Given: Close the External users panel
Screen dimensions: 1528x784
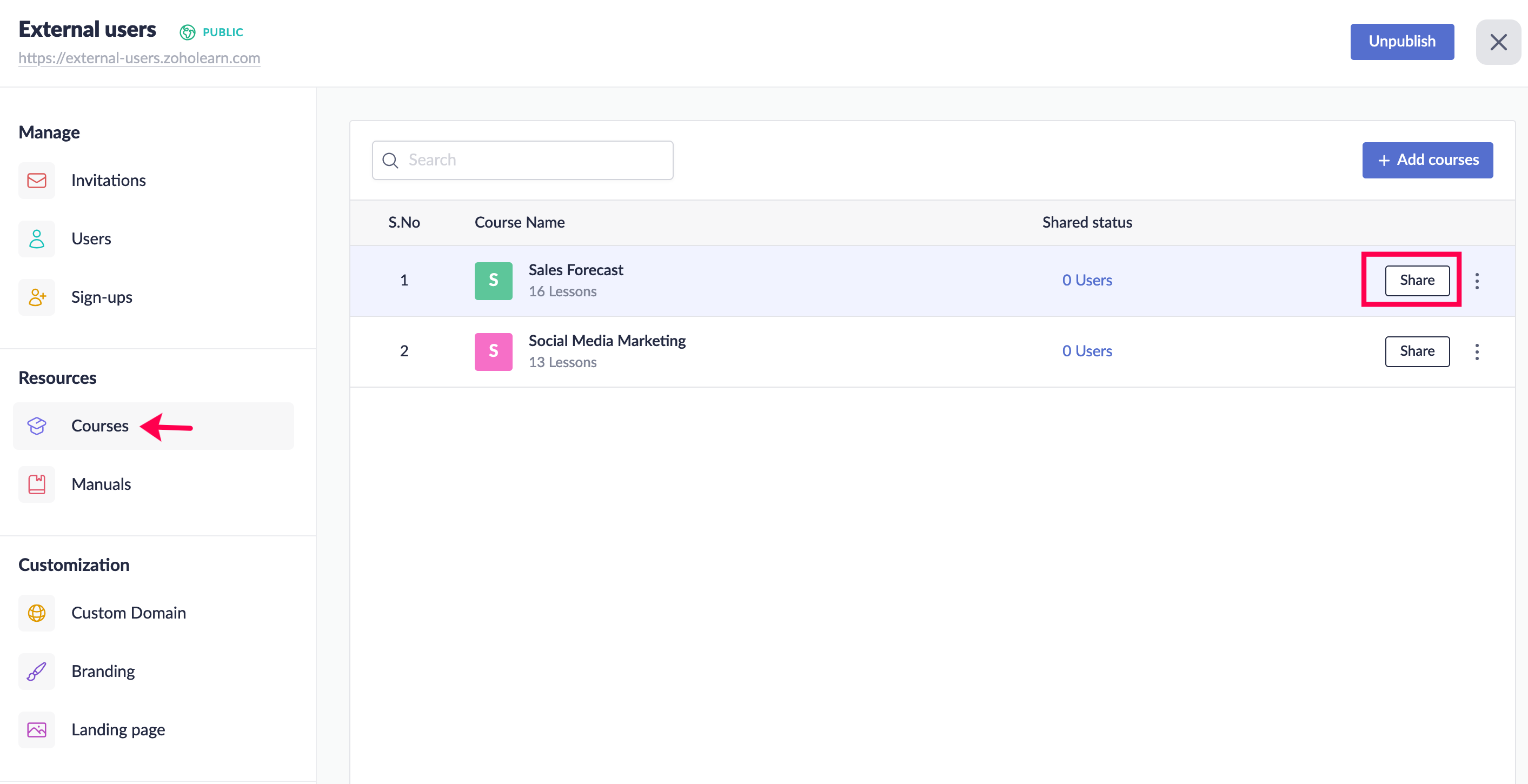Looking at the screenshot, I should click(1498, 42).
